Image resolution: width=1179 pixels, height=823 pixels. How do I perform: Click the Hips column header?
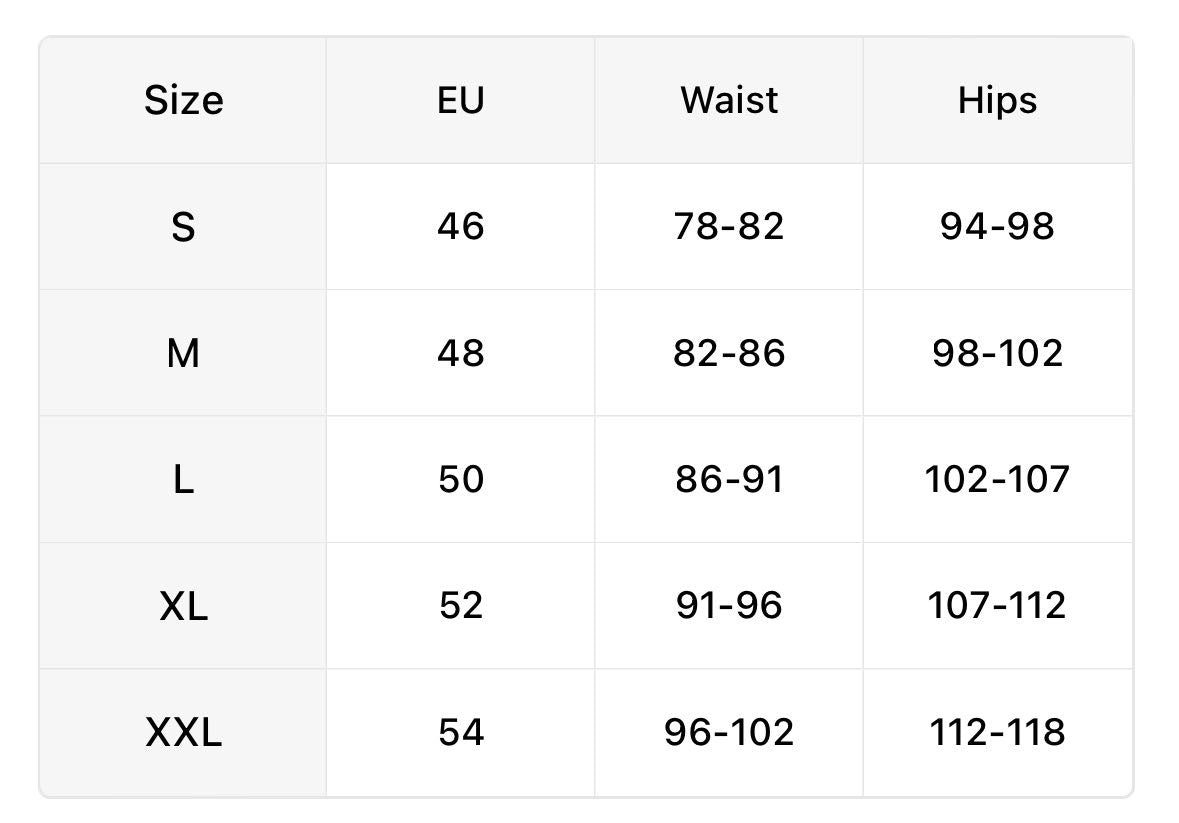point(997,100)
